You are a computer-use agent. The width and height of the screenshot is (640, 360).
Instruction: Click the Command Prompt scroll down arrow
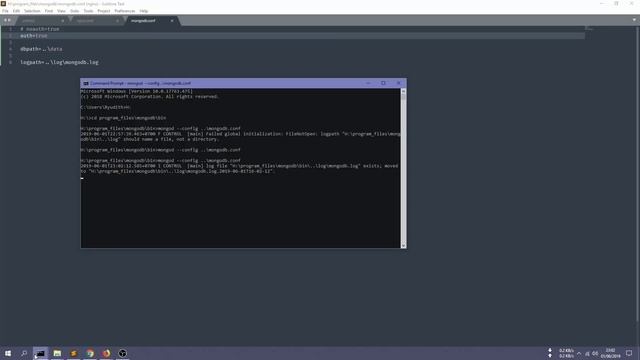coord(403,245)
